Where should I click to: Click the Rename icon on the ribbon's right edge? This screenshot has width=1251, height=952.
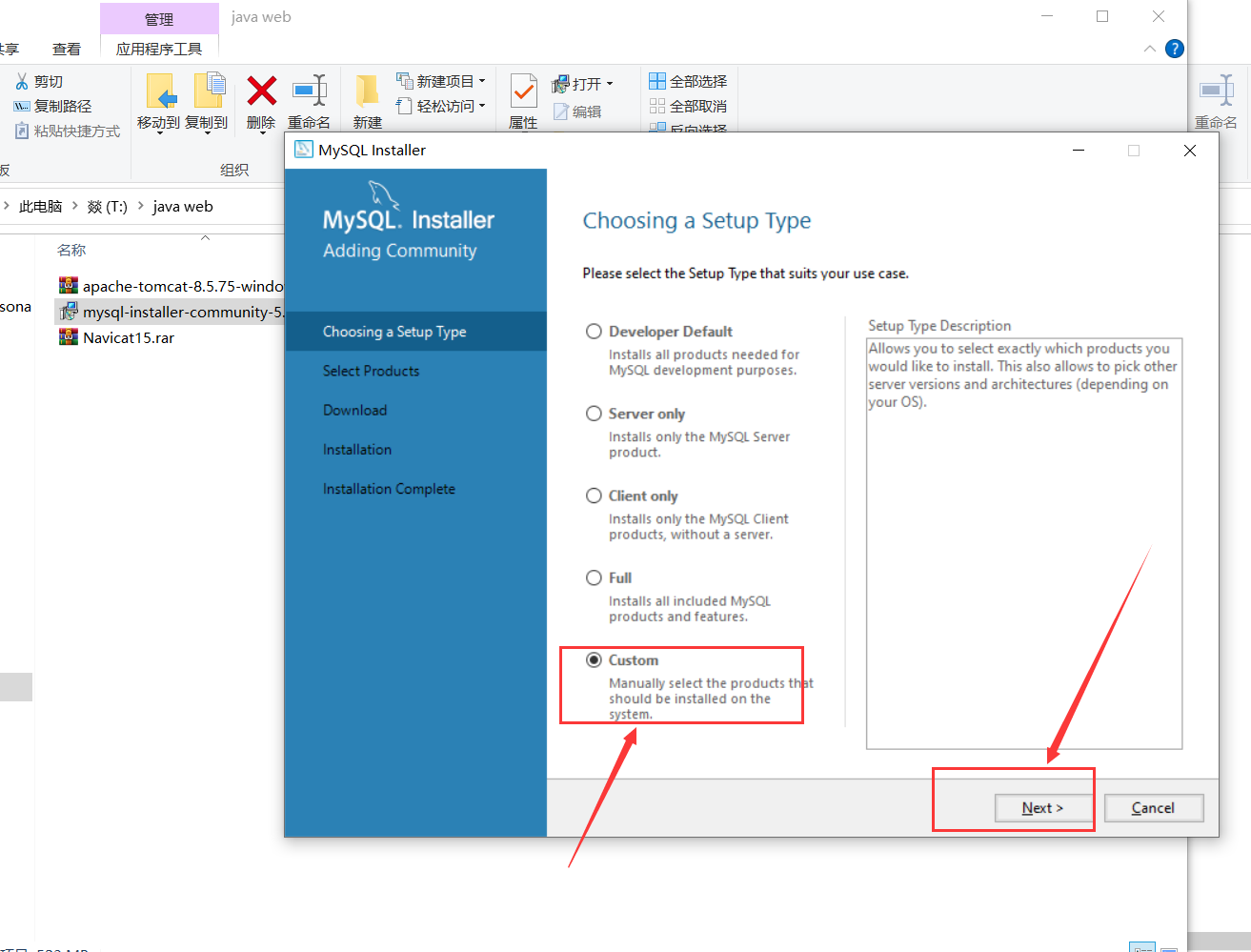pos(1217,91)
